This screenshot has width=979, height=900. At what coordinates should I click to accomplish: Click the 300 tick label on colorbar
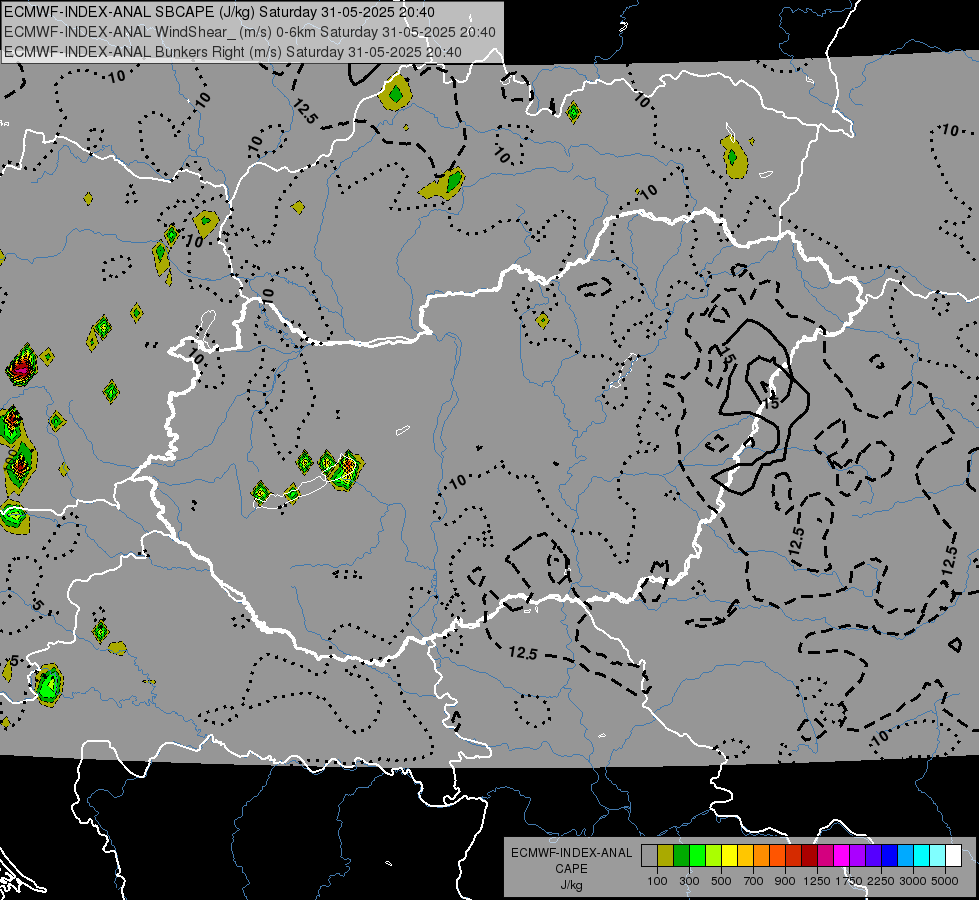pyautogui.click(x=689, y=881)
